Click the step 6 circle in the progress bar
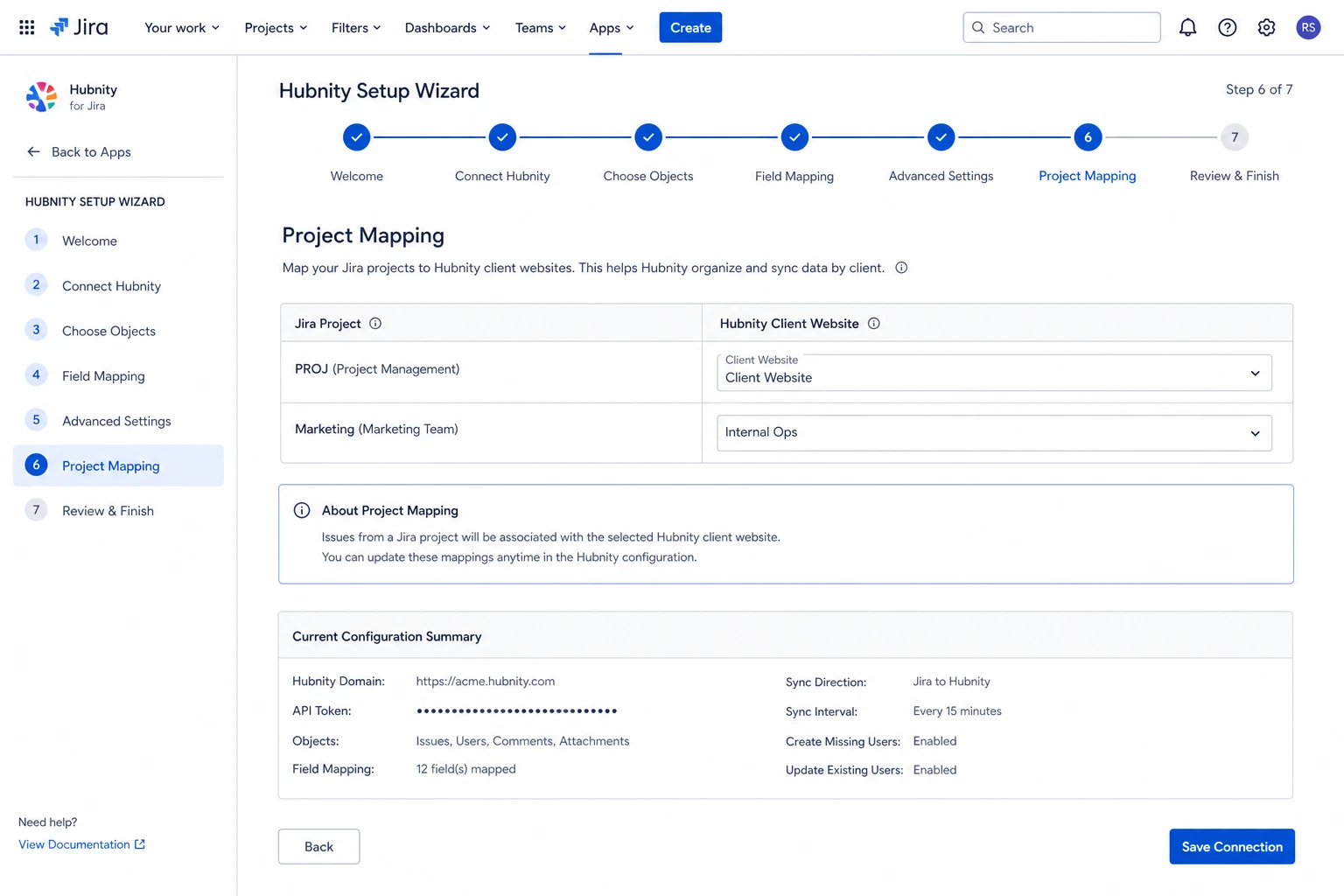The image size is (1344, 896). (1088, 137)
